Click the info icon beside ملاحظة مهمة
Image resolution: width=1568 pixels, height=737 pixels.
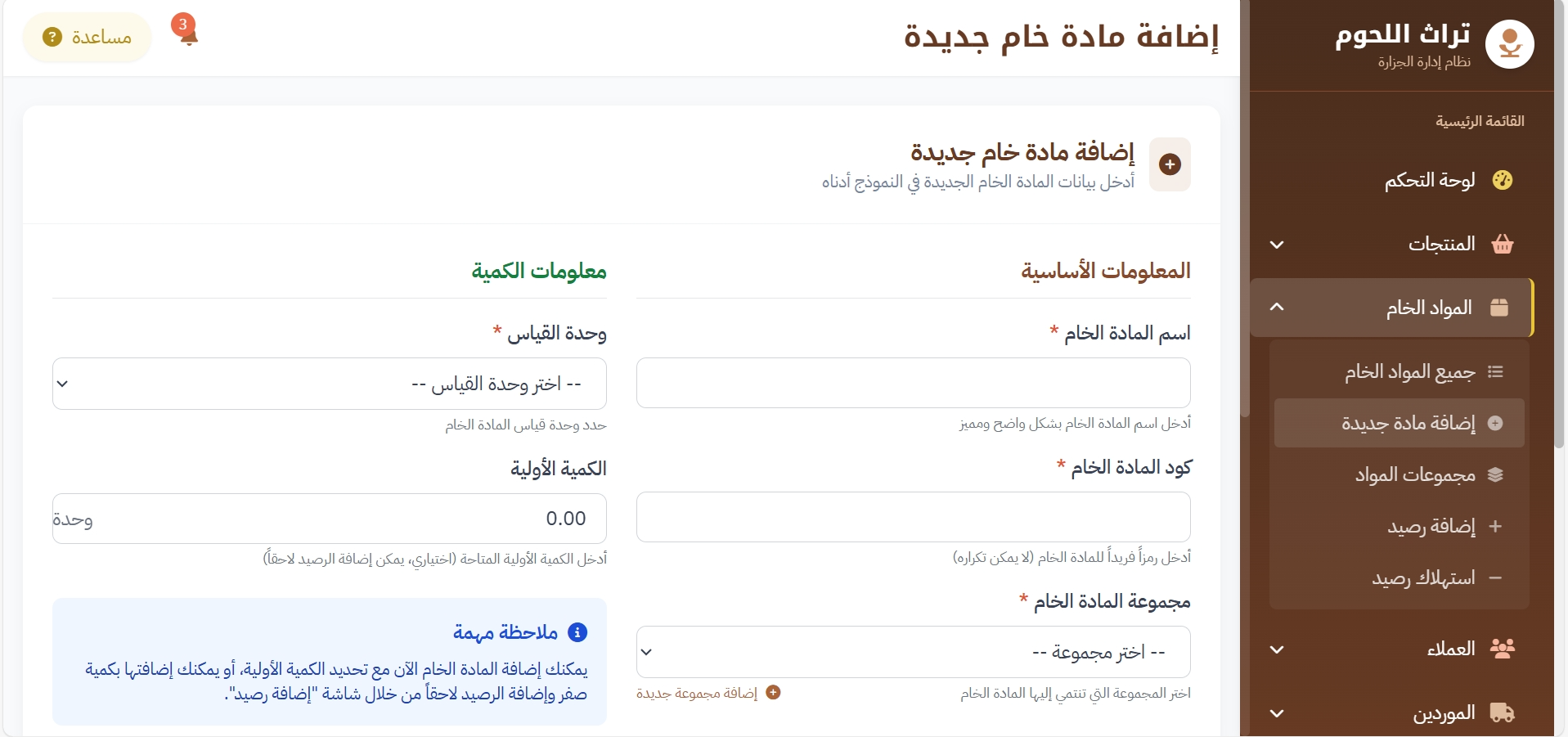tap(577, 632)
